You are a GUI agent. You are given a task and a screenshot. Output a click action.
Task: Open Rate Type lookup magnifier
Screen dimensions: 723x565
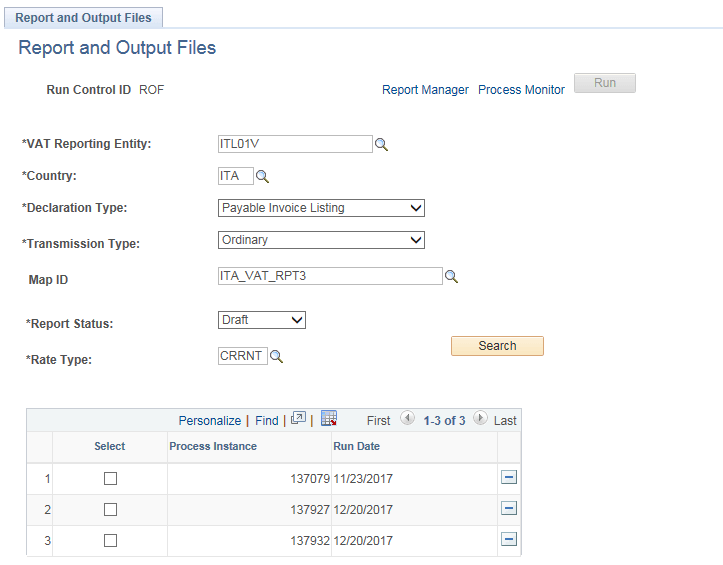pyautogui.click(x=276, y=357)
